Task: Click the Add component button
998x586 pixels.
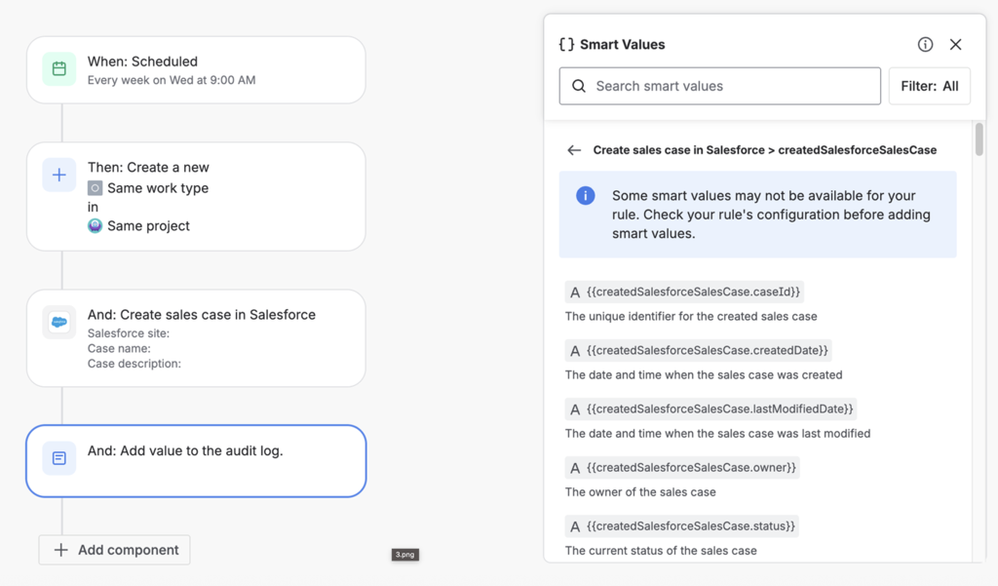Action: coord(115,550)
